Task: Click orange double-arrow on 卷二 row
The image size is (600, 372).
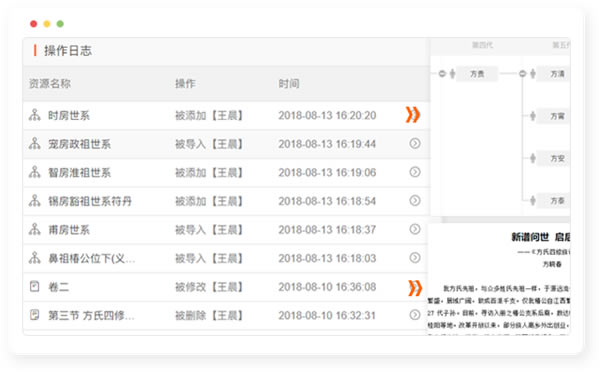Action: 415,288
